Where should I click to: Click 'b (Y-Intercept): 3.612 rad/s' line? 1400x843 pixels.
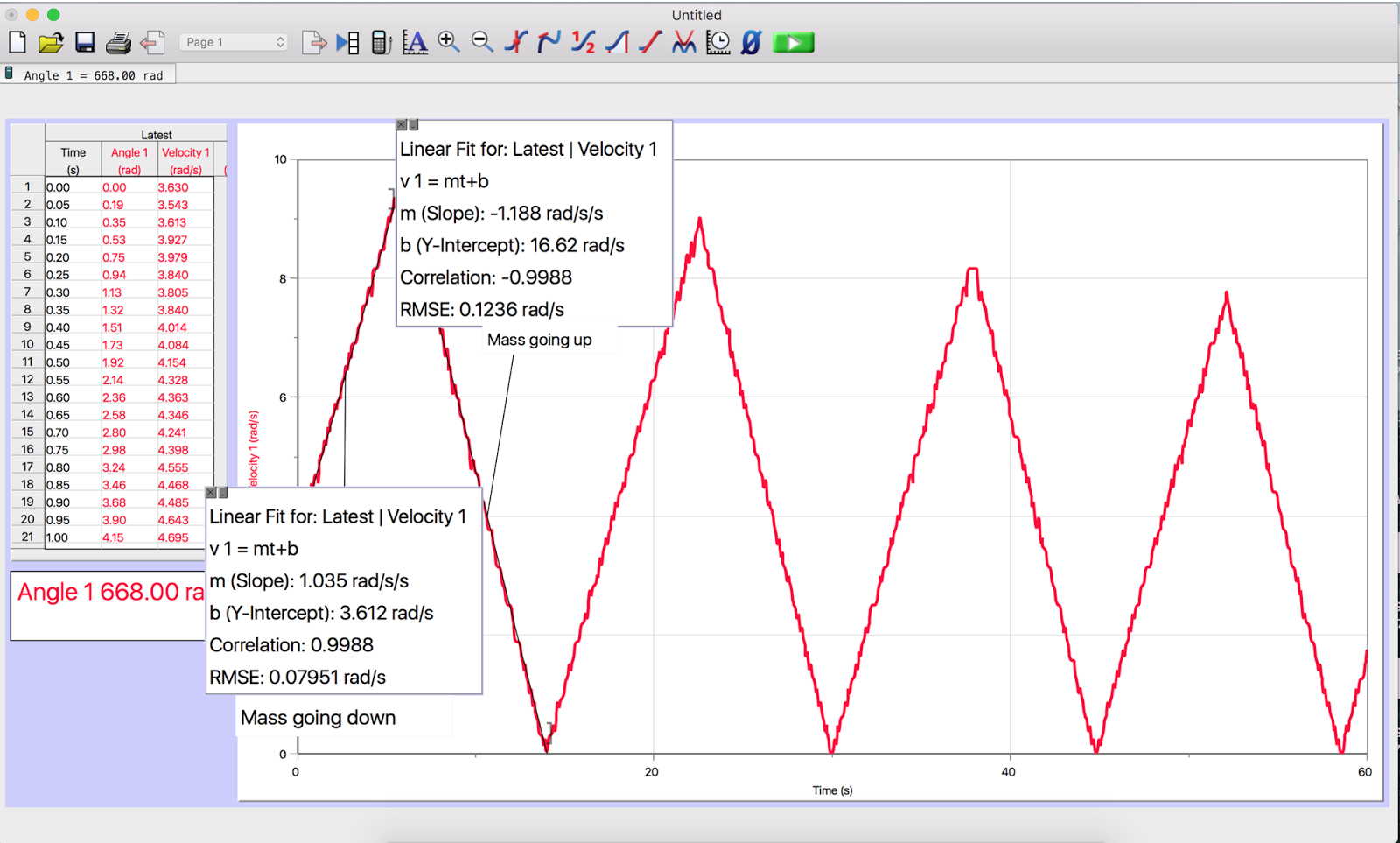click(321, 614)
